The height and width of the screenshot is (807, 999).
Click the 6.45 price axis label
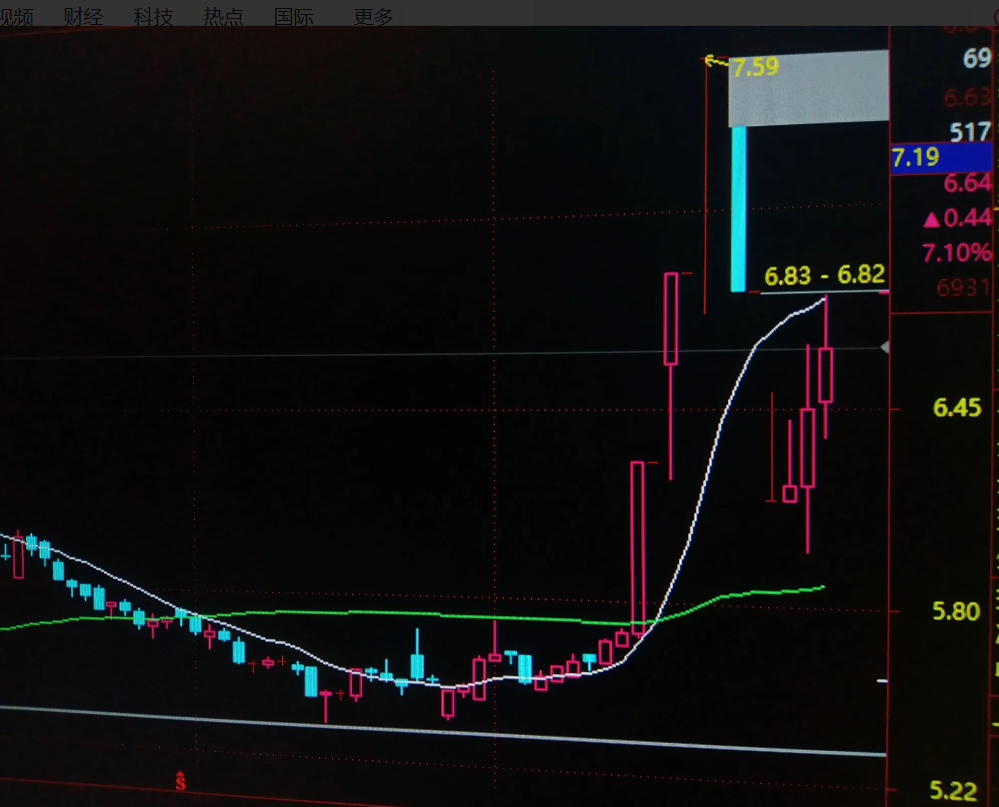[956, 407]
